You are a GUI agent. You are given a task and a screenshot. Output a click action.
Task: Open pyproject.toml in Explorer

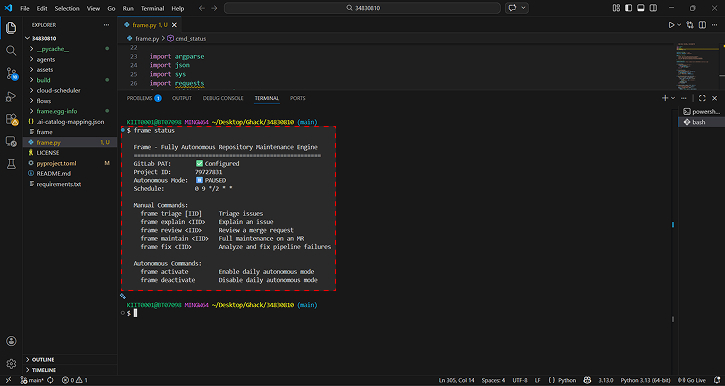[x=70, y=163]
